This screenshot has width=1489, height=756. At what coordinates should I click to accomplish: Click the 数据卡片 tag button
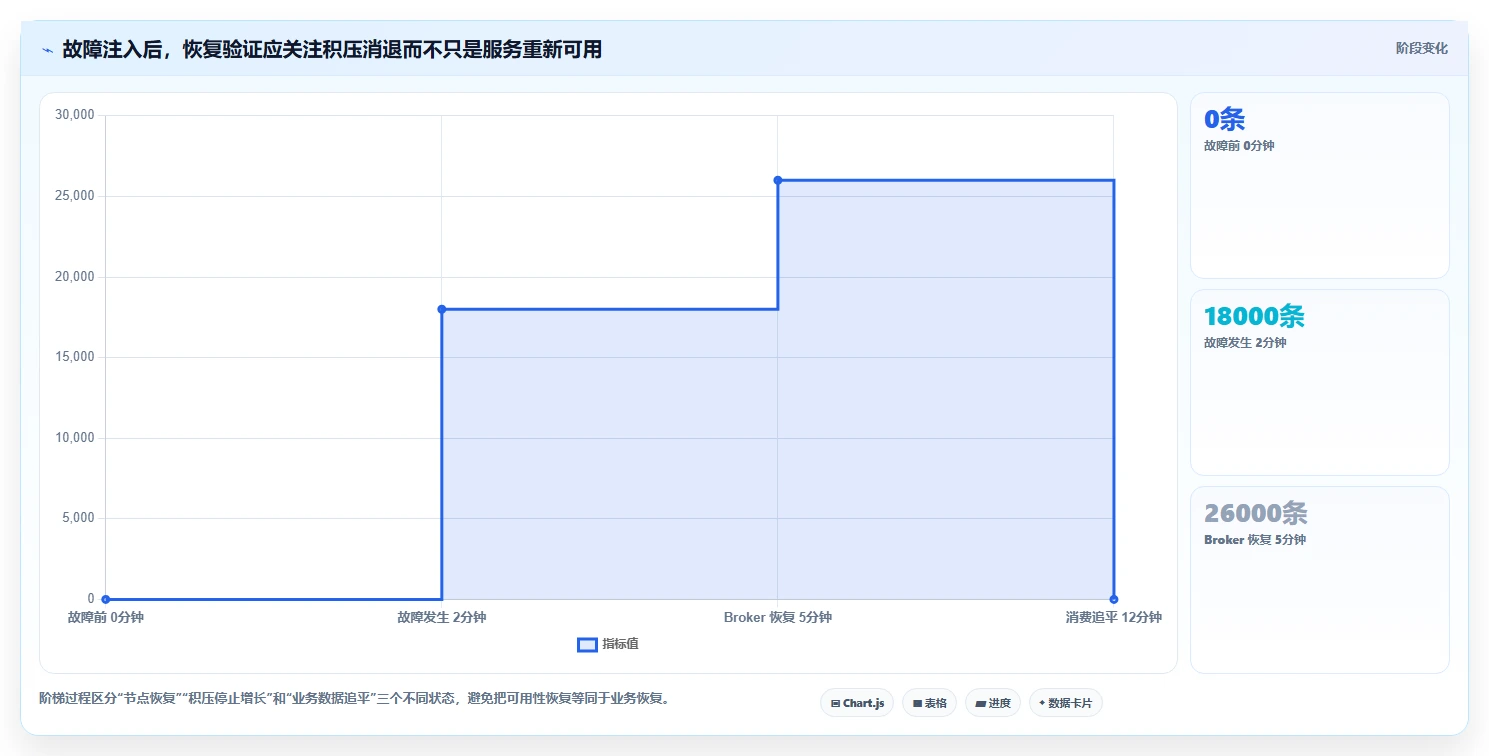pos(1065,703)
